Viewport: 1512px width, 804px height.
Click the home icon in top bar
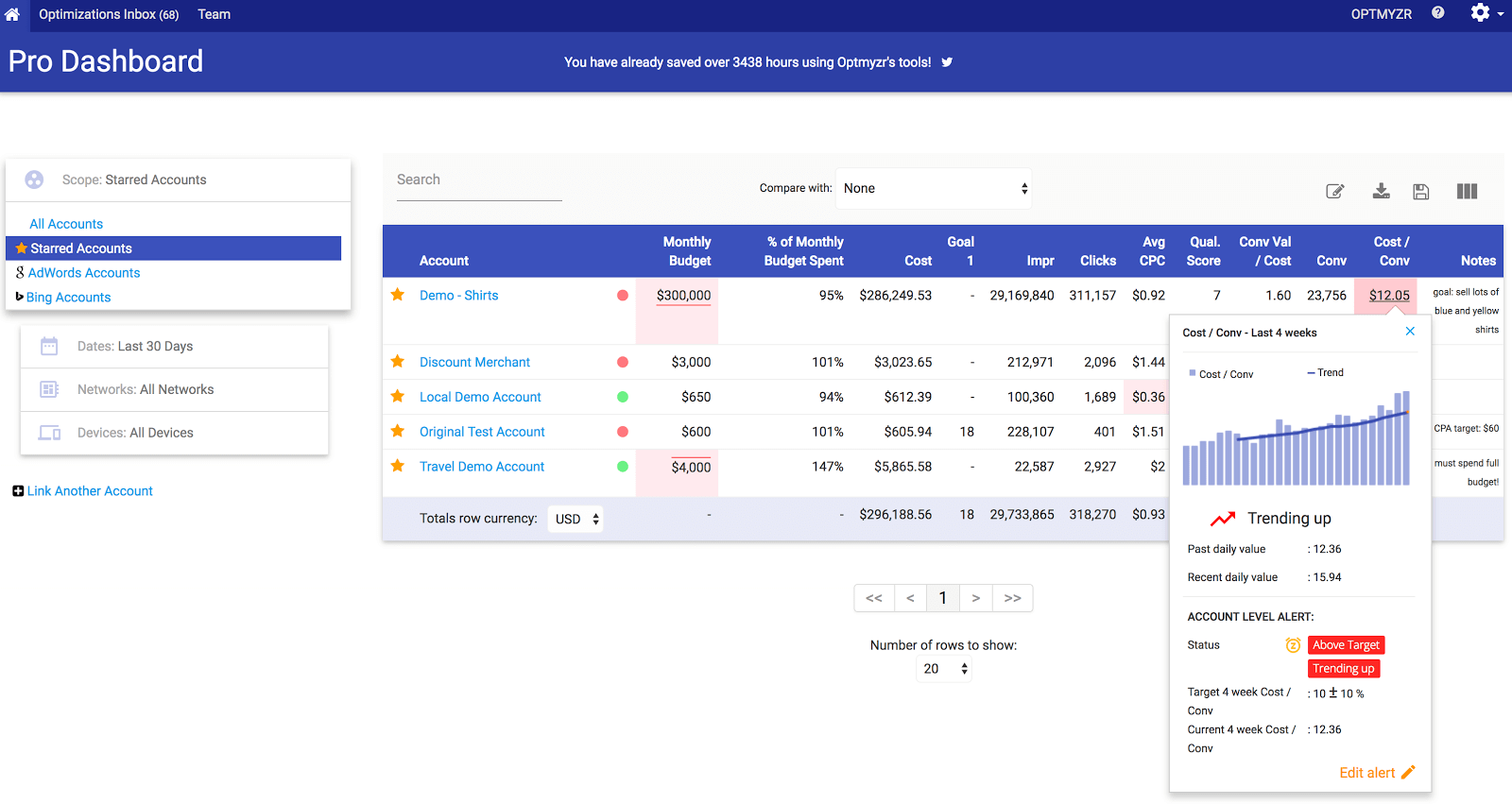click(x=12, y=15)
